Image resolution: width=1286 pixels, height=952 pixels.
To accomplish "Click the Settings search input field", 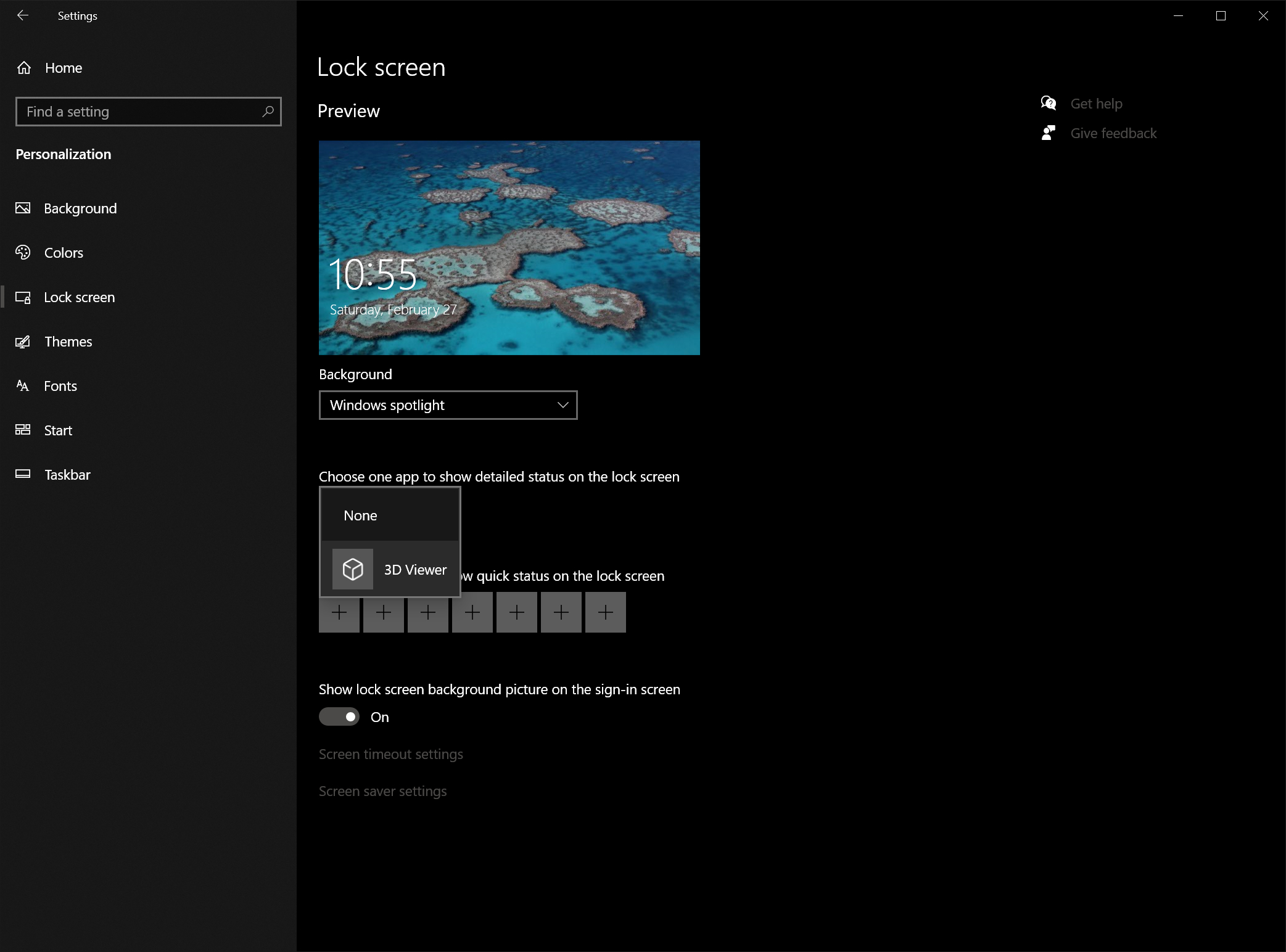I will point(148,111).
